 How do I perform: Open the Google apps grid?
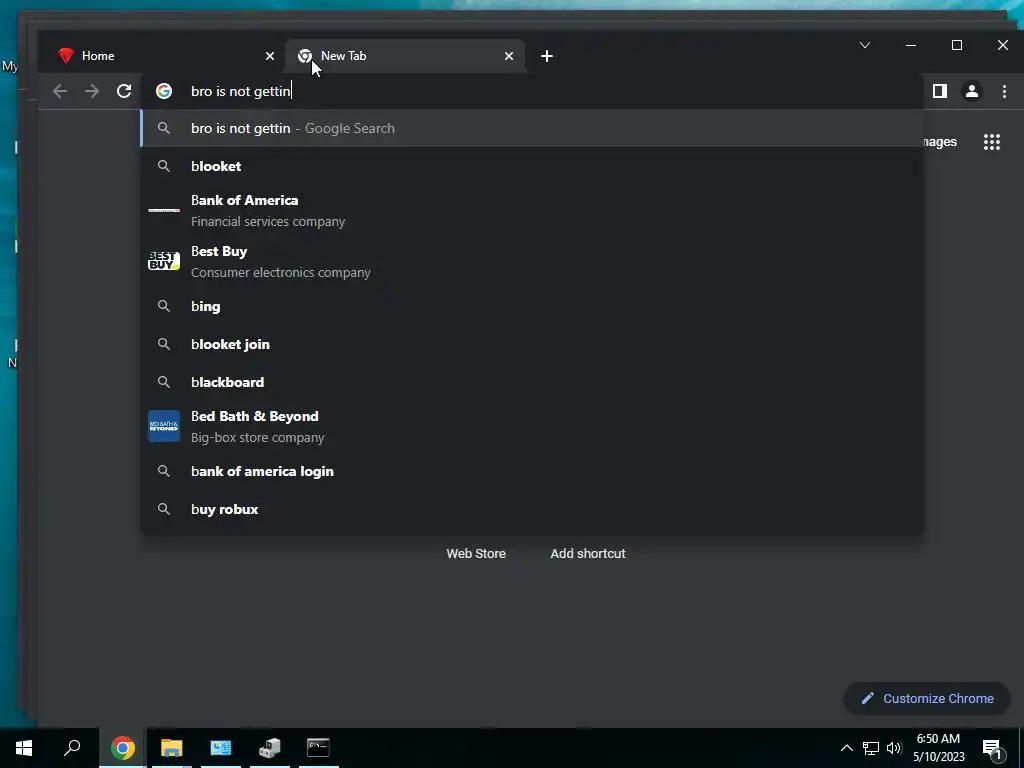992,142
